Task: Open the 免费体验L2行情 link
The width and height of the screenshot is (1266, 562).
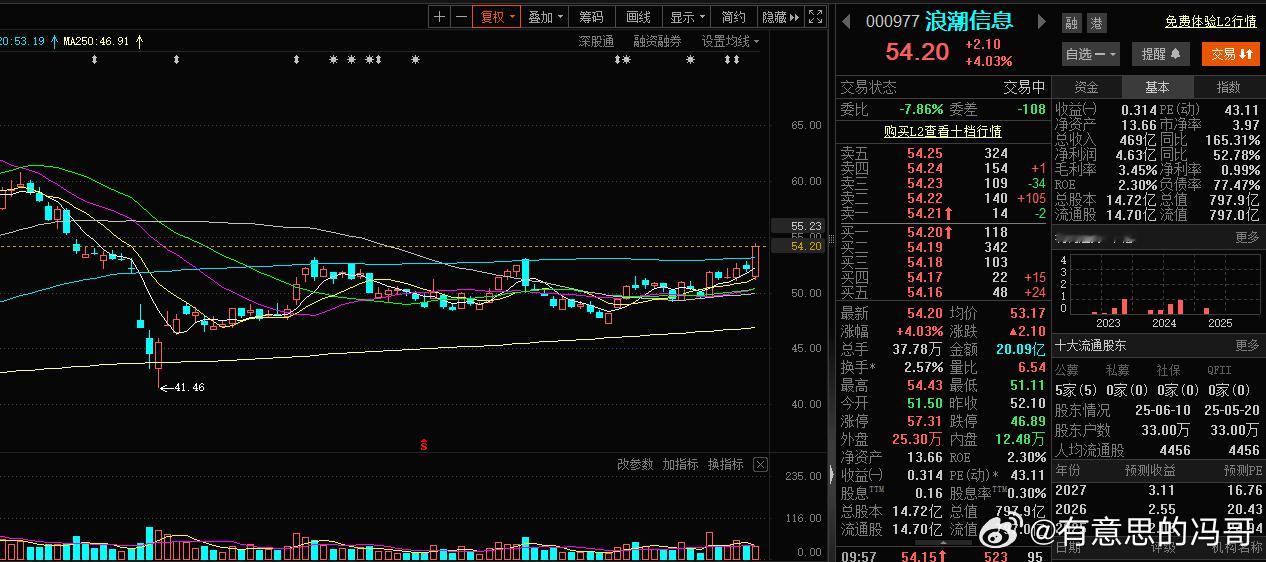Action: pyautogui.click(x=1210, y=21)
